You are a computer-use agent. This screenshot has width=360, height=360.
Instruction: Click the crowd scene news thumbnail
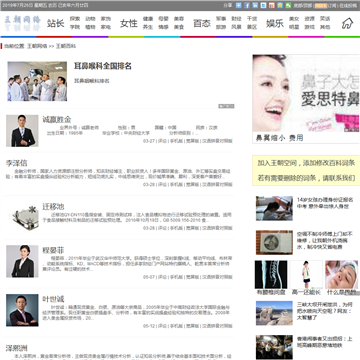click(x=274, y=347)
